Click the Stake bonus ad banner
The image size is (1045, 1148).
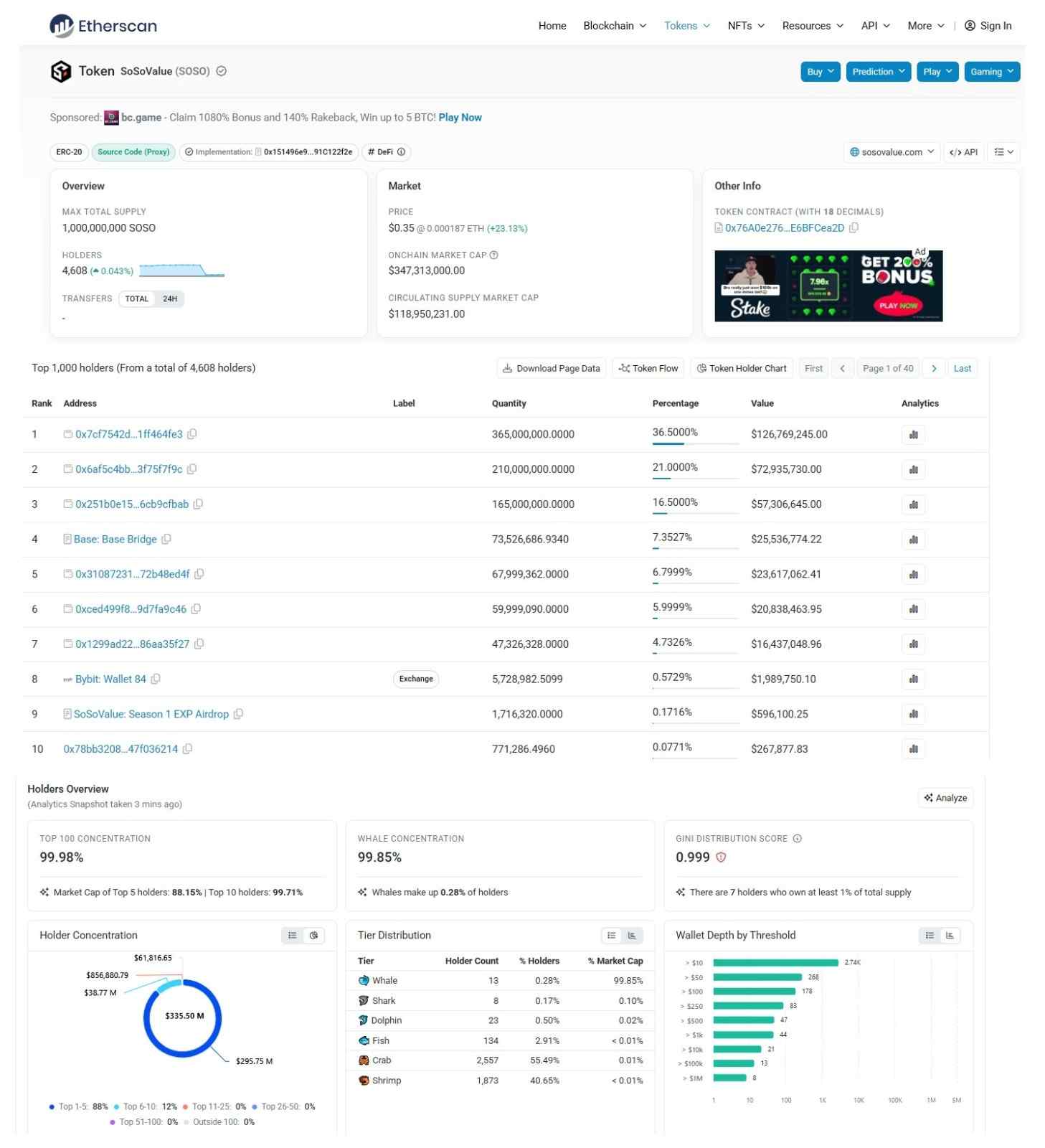pyautogui.click(x=828, y=286)
